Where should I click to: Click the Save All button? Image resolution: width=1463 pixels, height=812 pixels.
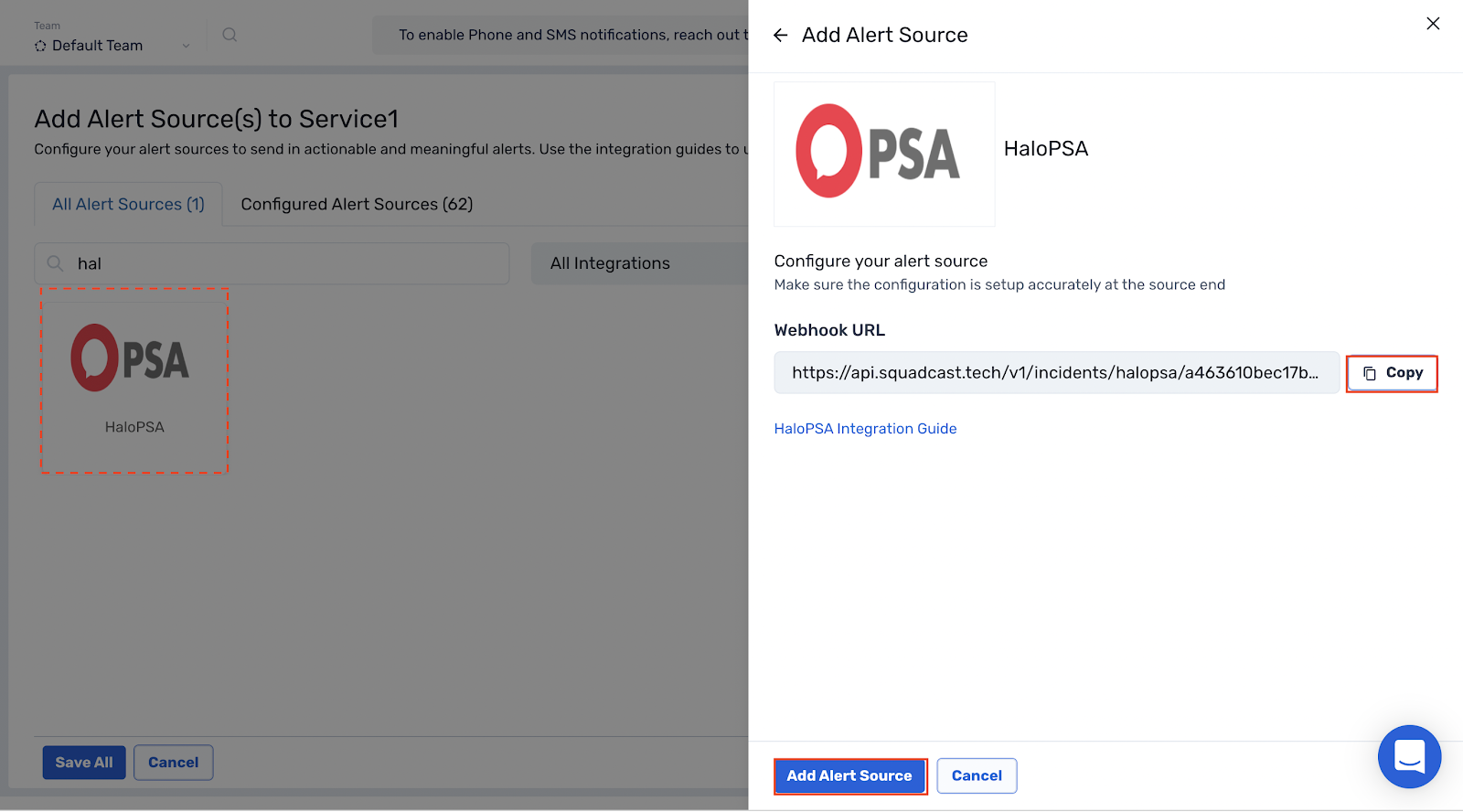point(83,762)
